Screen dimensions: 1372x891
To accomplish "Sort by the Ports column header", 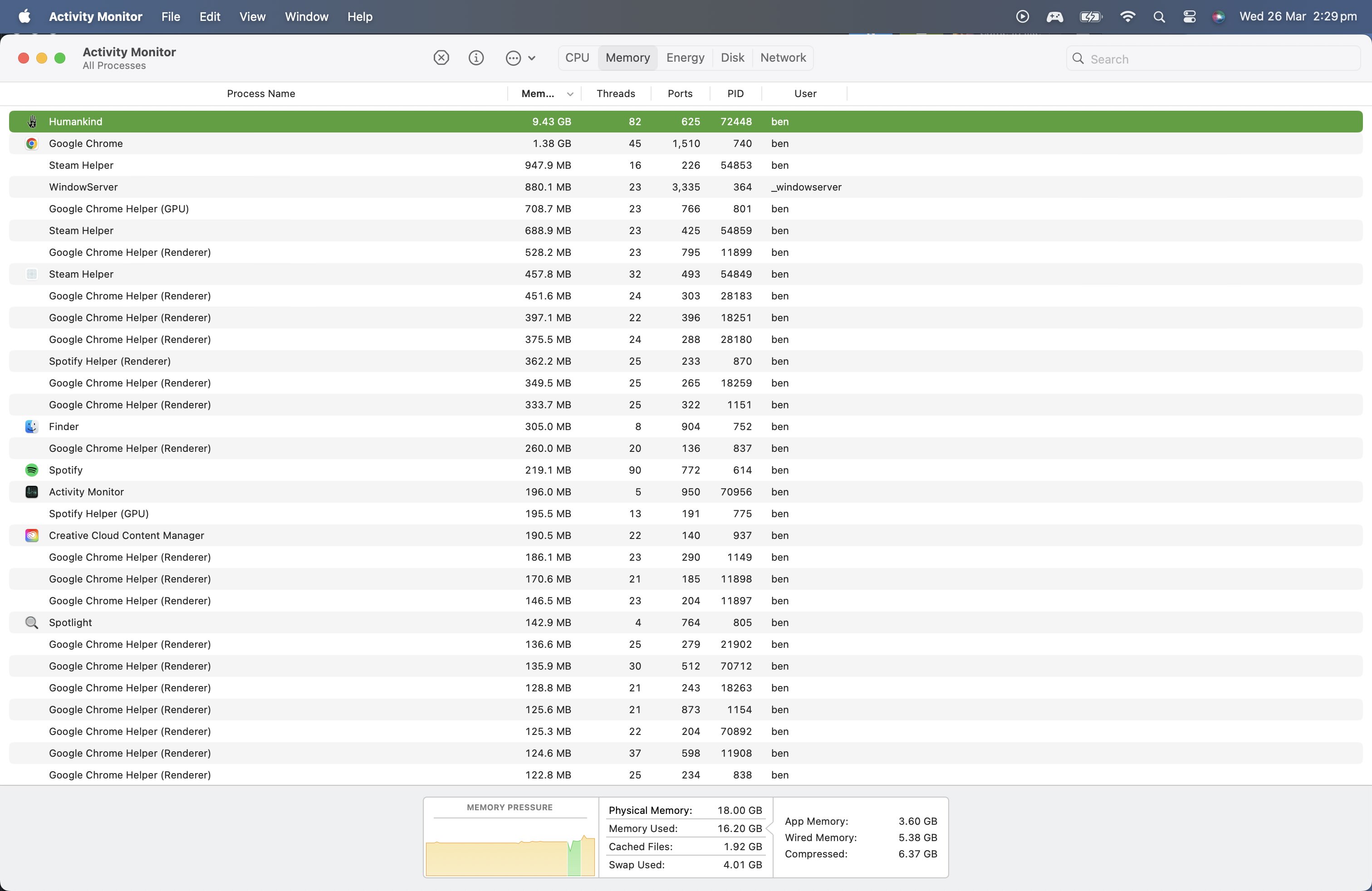I will (680, 93).
